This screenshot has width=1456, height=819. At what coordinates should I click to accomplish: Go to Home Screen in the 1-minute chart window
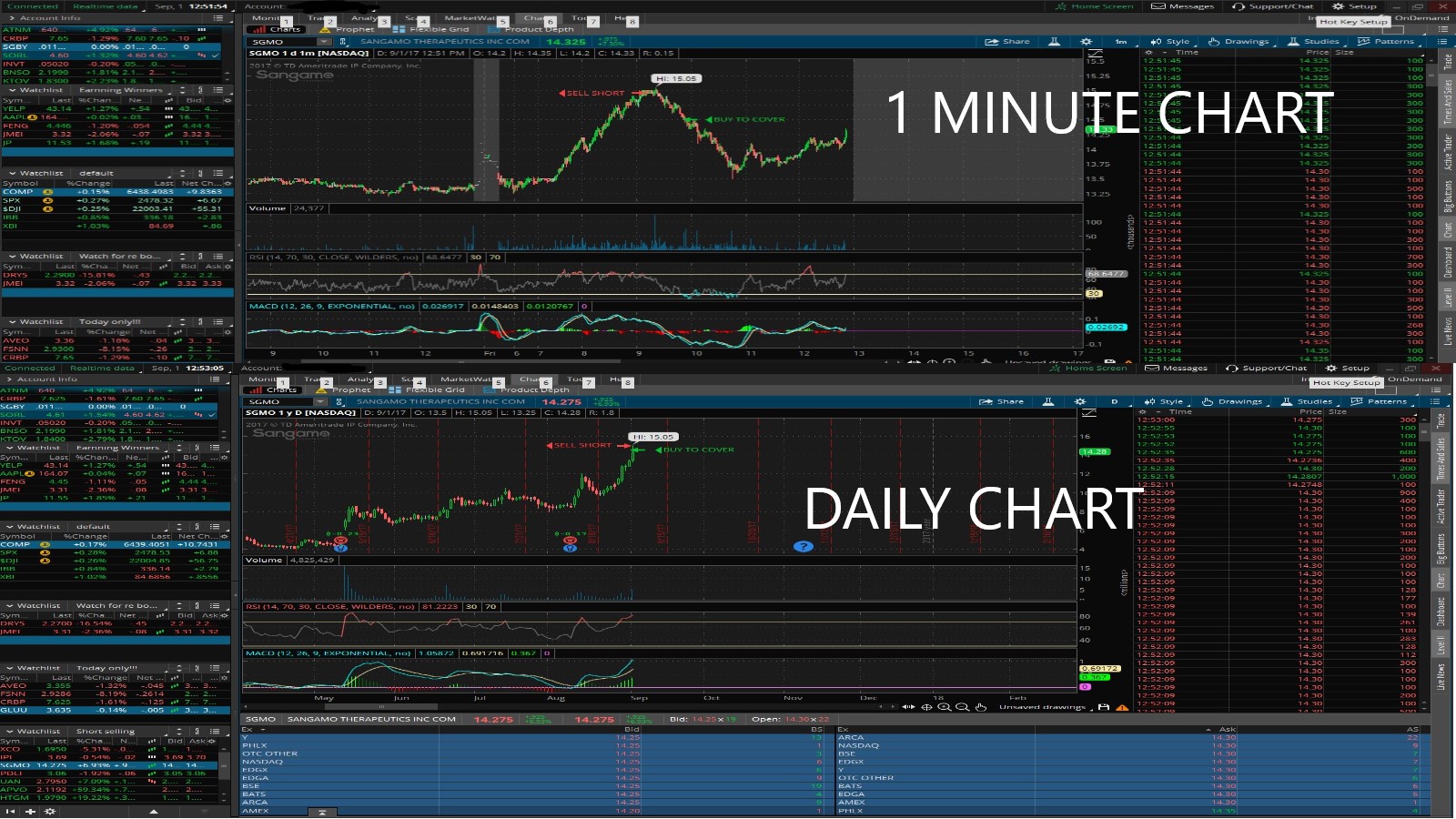tap(1095, 6)
